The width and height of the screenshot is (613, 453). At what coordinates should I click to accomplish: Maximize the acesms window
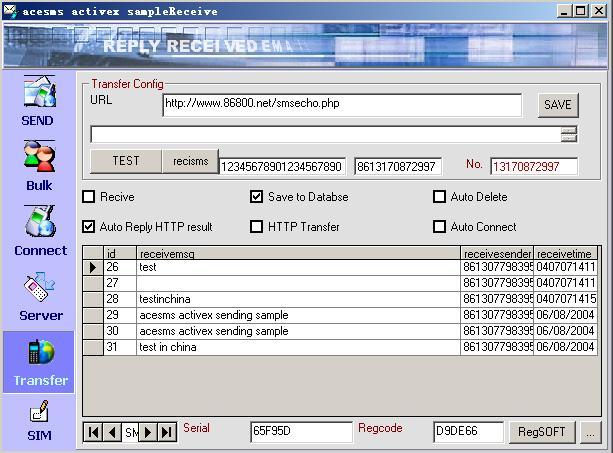(x=581, y=11)
